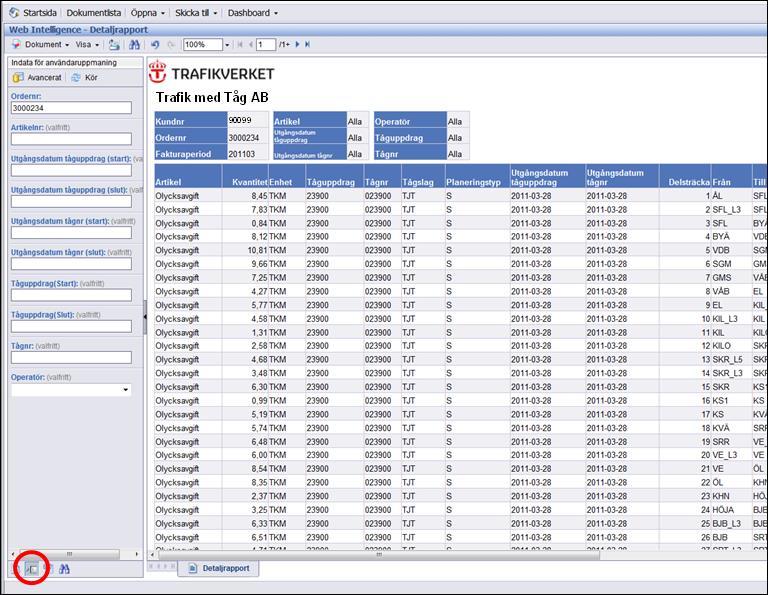Click the Från cell SFL_L3
The width and height of the screenshot is (768, 595).
click(727, 210)
